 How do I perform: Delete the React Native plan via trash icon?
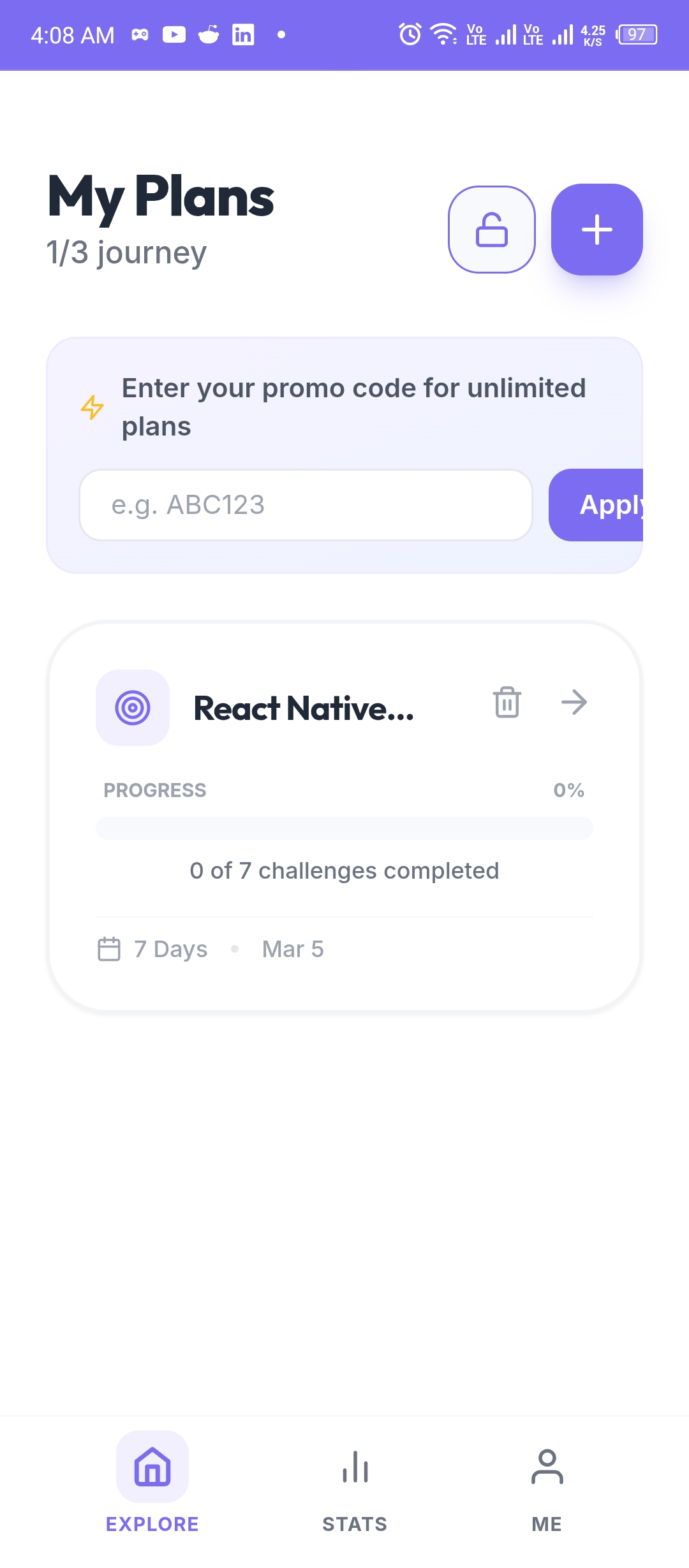coord(507,702)
